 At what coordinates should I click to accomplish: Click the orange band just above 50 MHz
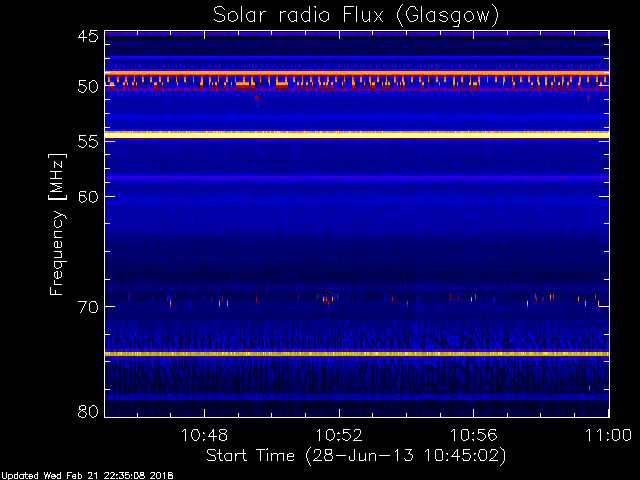point(357,73)
